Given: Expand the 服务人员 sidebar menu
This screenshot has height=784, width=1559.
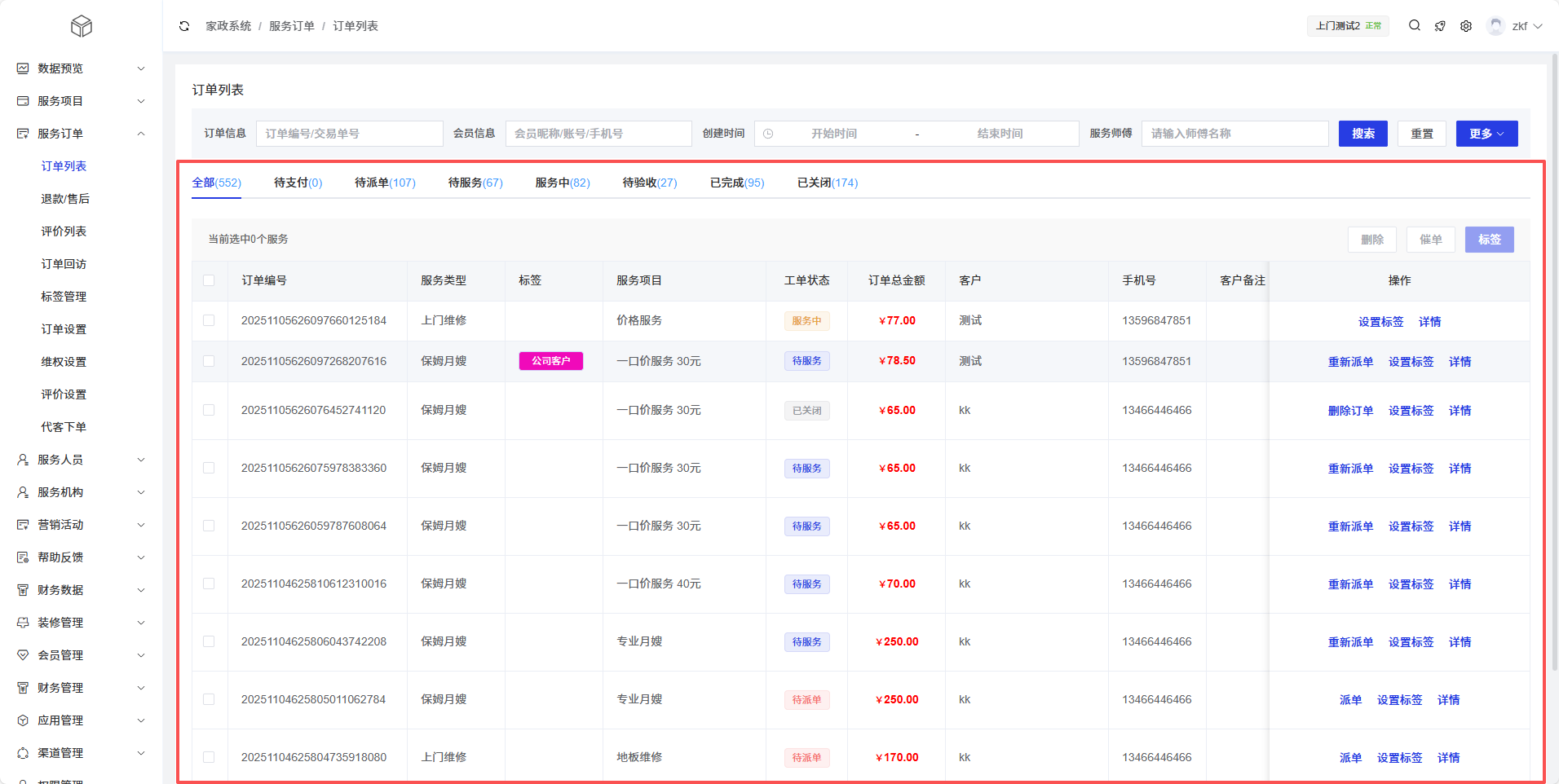Looking at the screenshot, I should (x=82, y=460).
